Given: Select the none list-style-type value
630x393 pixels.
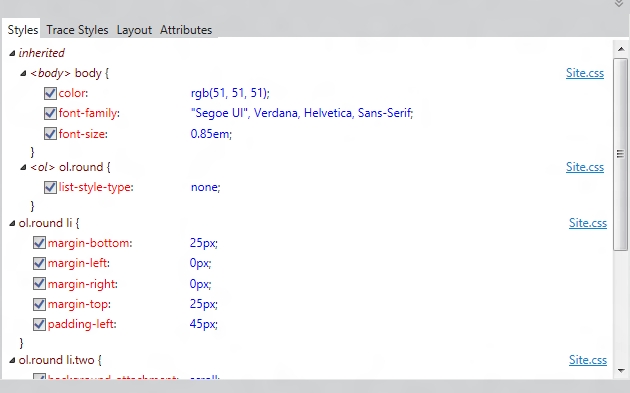Looking at the screenshot, I should click(x=206, y=187).
